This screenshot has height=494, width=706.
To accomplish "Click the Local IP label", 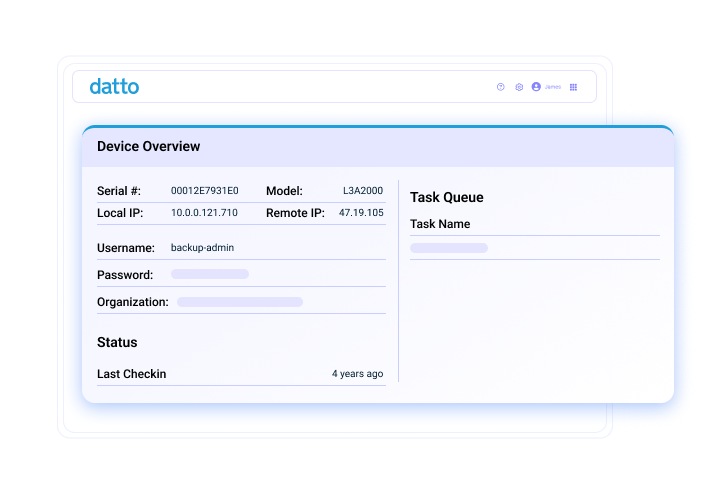I will point(120,213).
